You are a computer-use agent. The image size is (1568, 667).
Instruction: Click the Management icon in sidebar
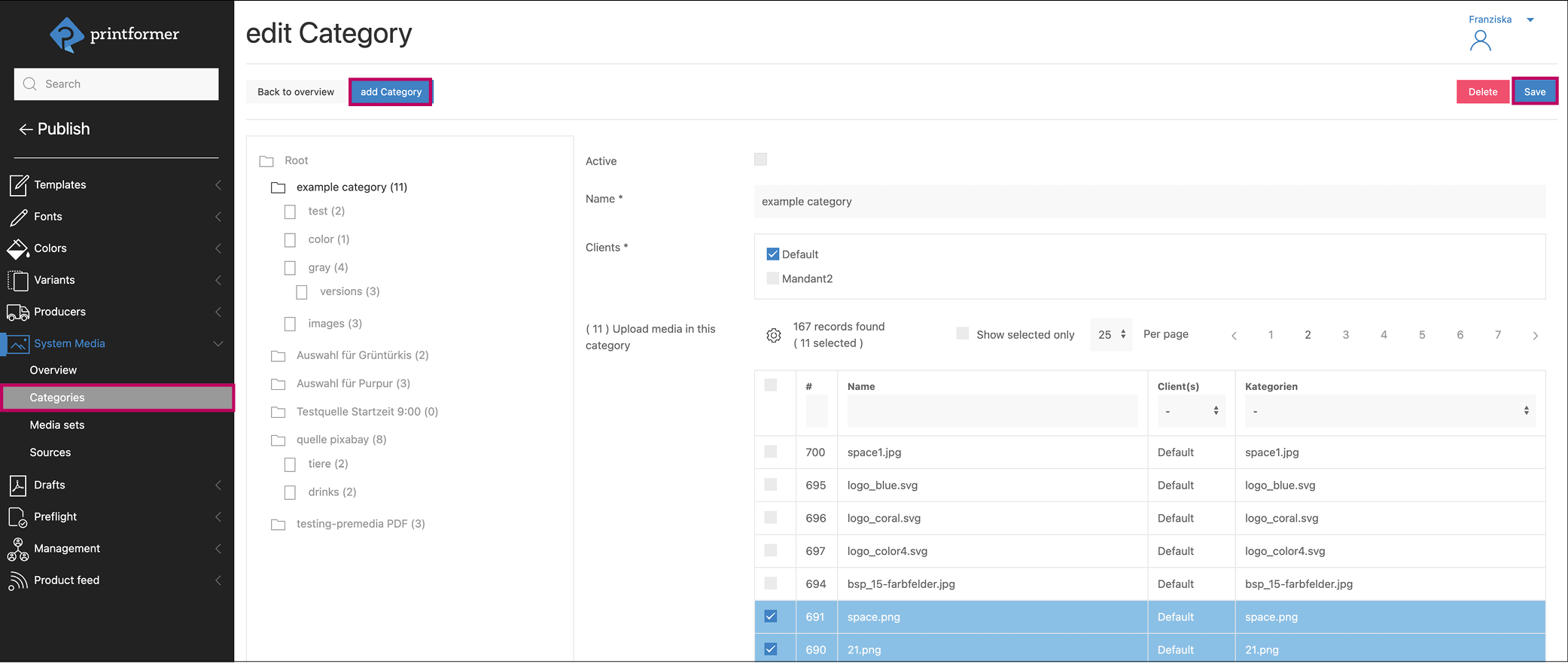tap(18, 550)
